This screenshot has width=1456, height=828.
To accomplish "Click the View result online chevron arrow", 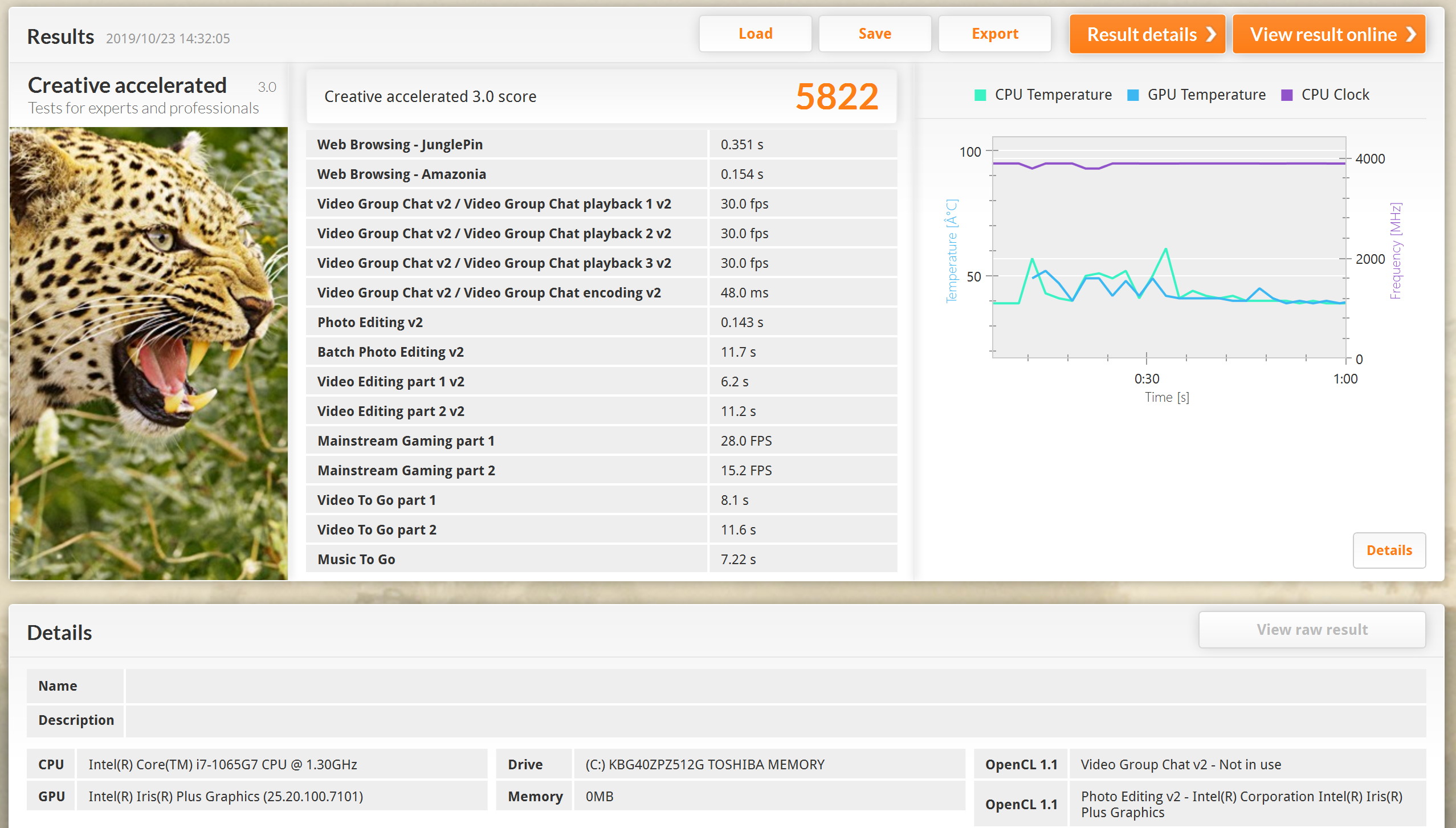I will tap(1411, 35).
